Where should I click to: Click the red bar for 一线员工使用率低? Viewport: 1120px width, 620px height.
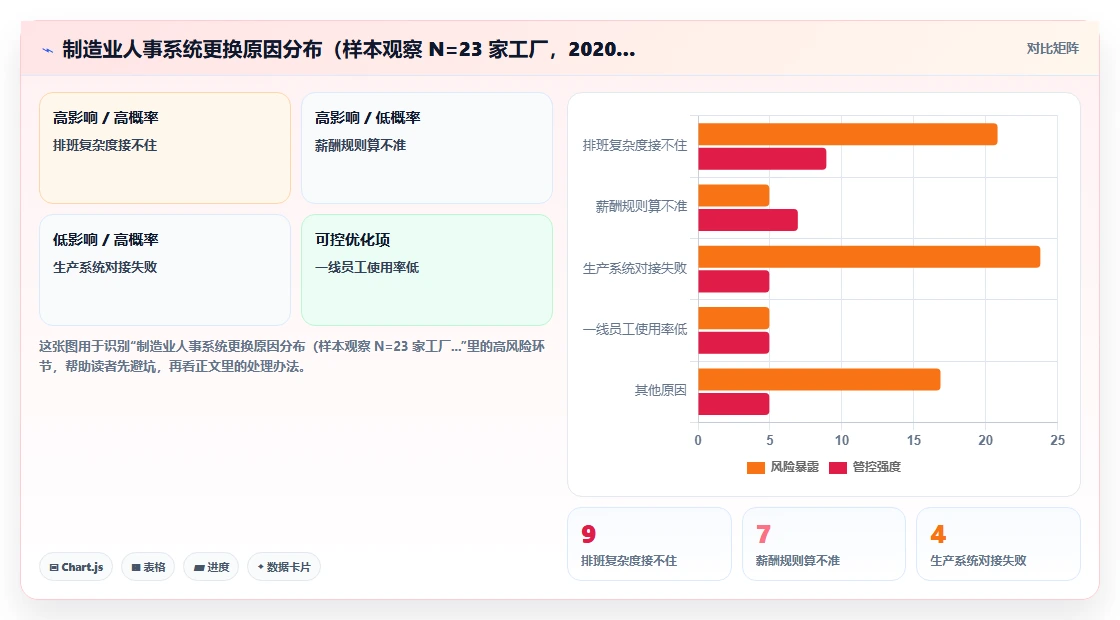734,343
